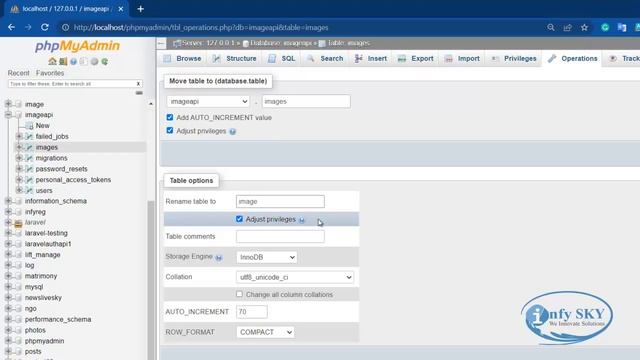The width and height of the screenshot is (640, 360).
Task: Open the green Grammarly extension icon
Action: pos(605,27)
